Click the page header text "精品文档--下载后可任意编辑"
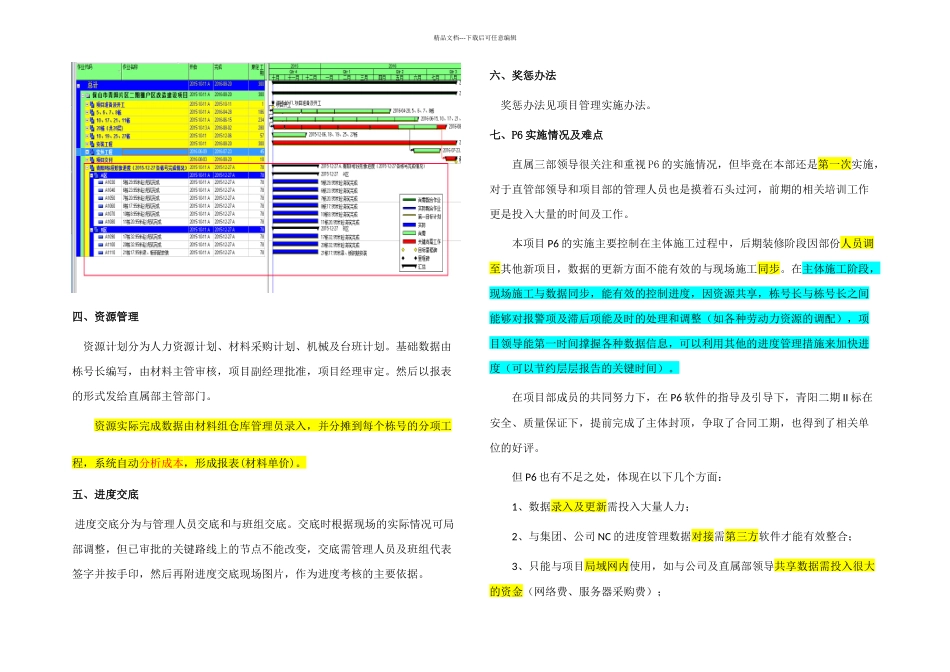The image size is (950, 672). 475,38
